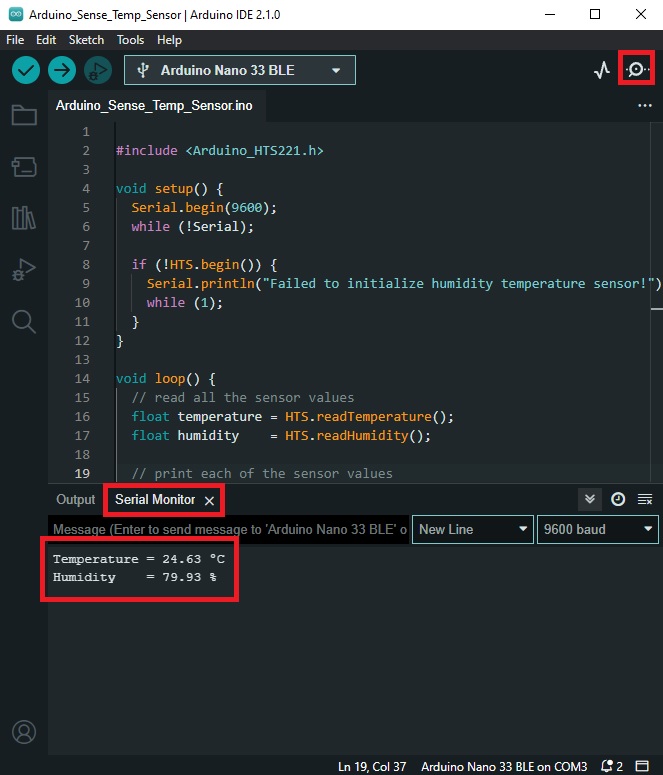Close the Serial Monitor tab
This screenshot has height=775, width=663.
point(209,501)
